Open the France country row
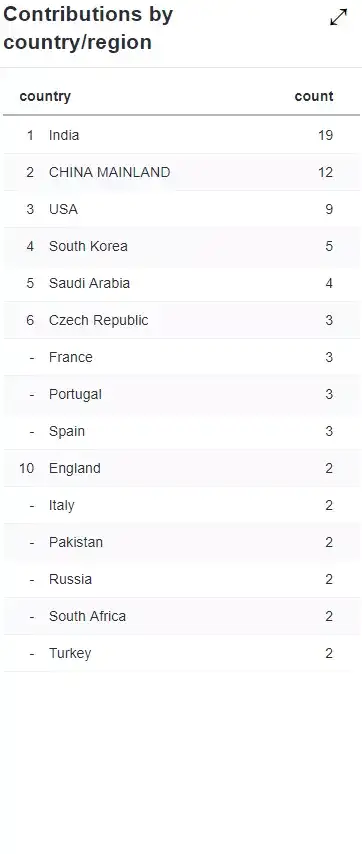The width and height of the screenshot is (362, 854). (181, 357)
